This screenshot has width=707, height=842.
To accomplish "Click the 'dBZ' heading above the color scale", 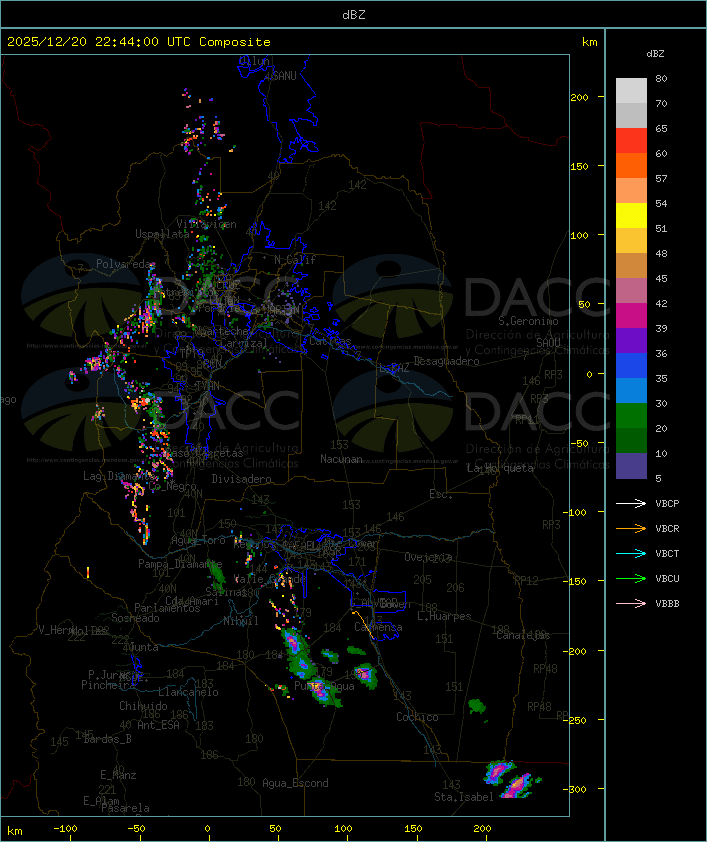I will (655, 54).
